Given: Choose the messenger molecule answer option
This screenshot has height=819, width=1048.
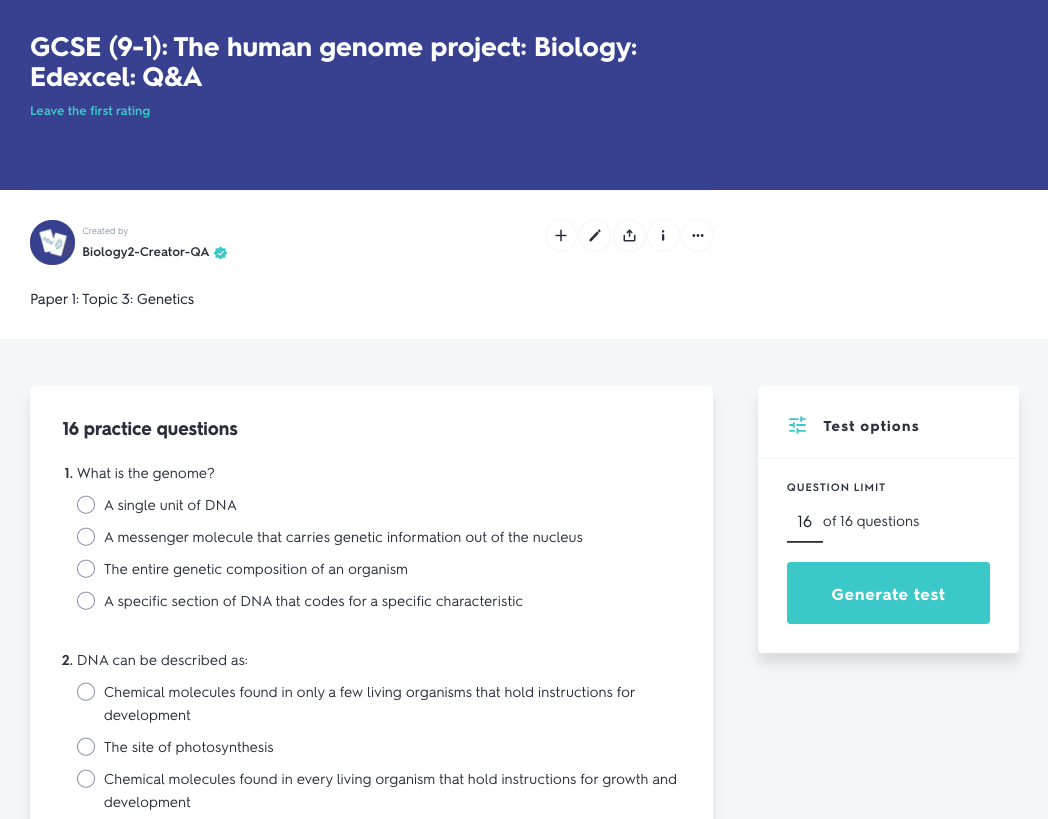Looking at the screenshot, I should coord(86,537).
